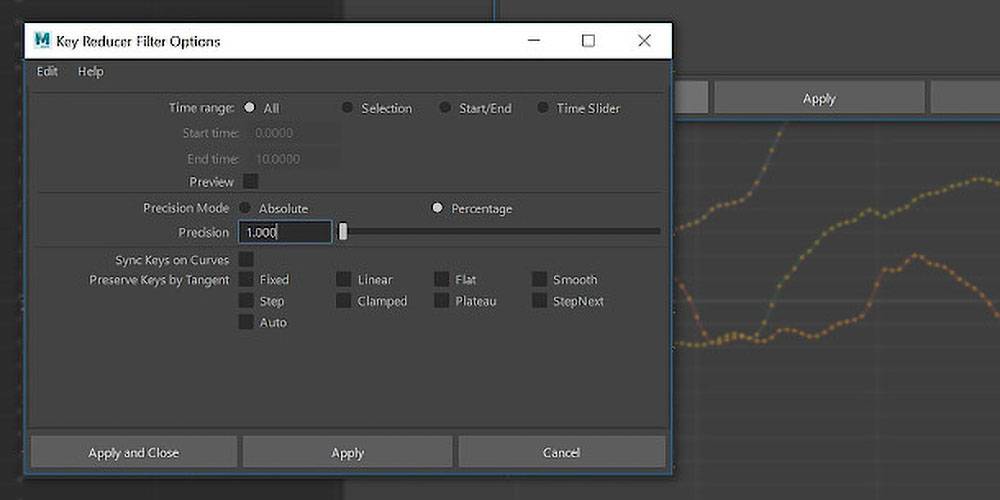Screen dimensions: 1000x500
Task: Tick the Plateau tangent checkbox
Action: [x=441, y=301]
